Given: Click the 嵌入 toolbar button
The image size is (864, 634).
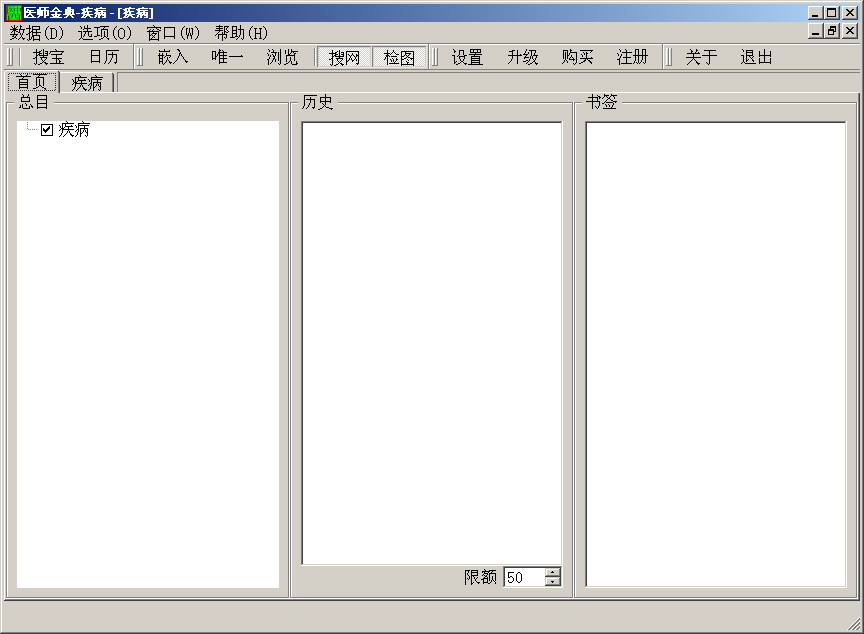Looking at the screenshot, I should click(173, 57).
